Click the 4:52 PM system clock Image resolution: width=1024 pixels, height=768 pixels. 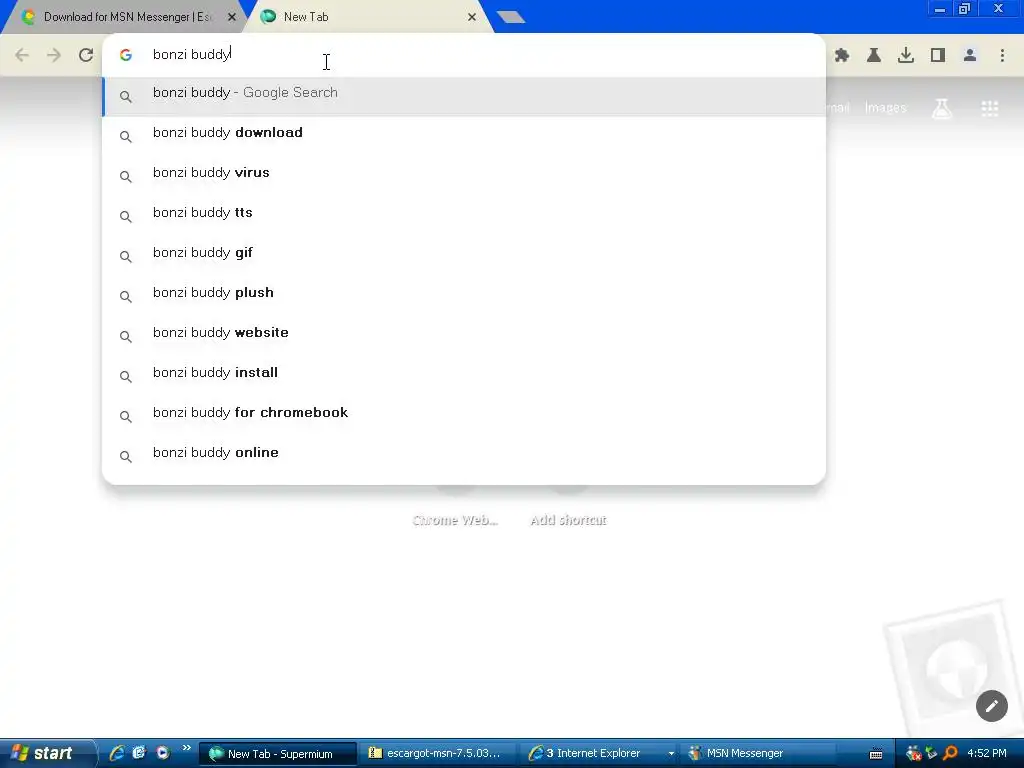(986, 754)
